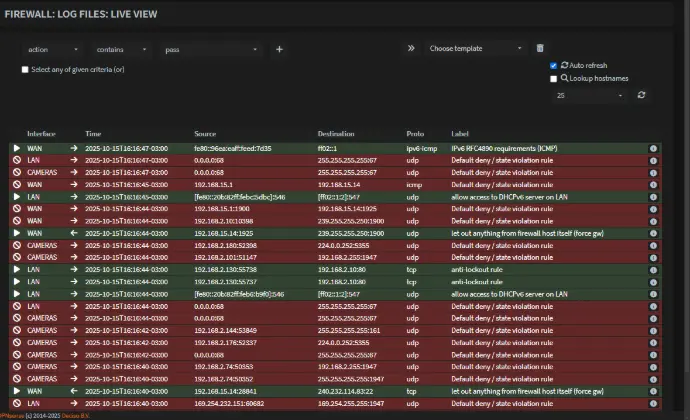This screenshot has width=690, height=420.
Task: Click the refresh icon beside the 25 dropdown
Action: 641,95
